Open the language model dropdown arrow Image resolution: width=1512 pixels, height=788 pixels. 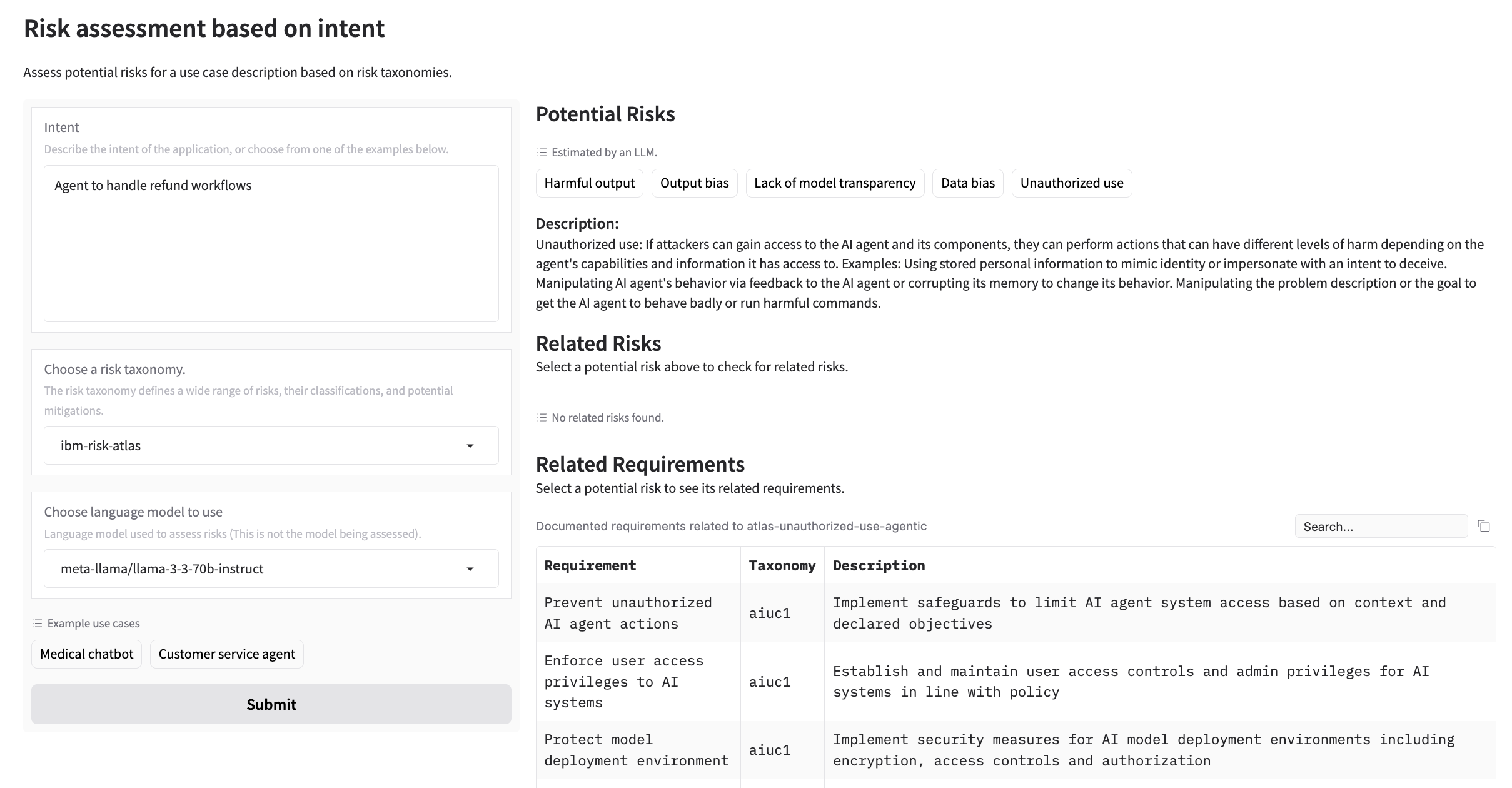point(470,569)
